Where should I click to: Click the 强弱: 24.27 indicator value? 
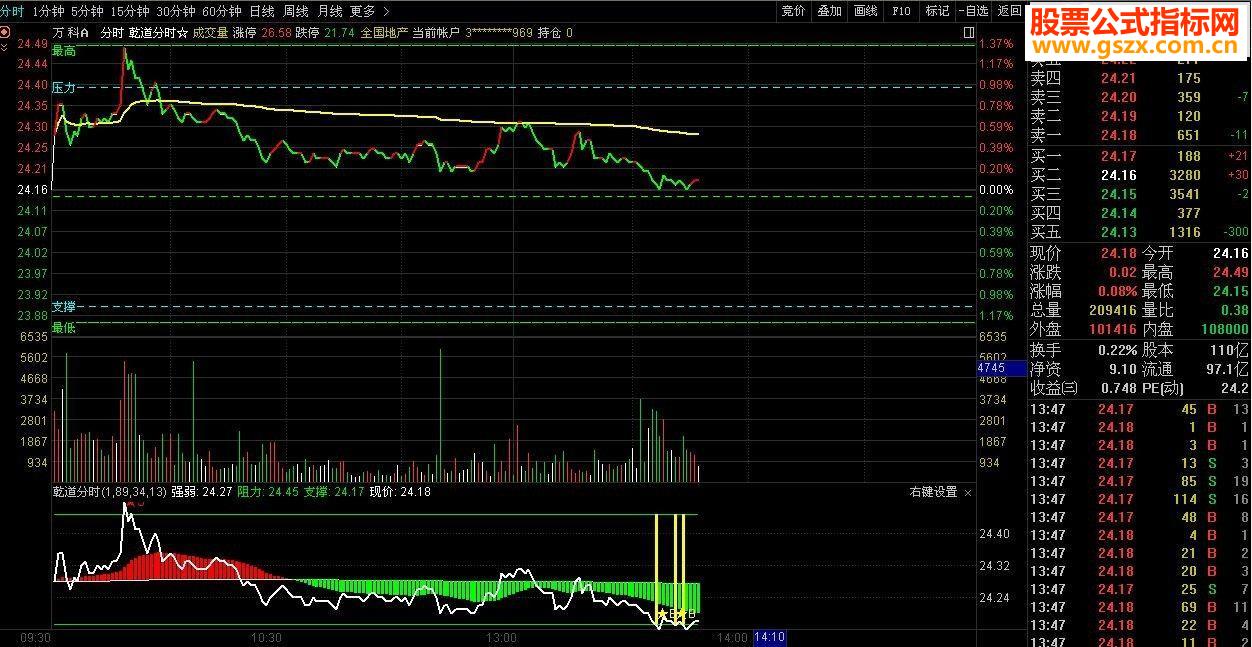click(x=202, y=492)
